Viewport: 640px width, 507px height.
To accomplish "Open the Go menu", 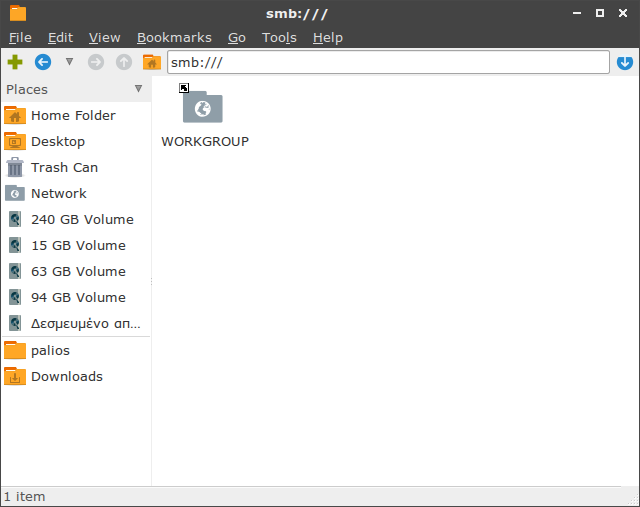I will pos(237,38).
